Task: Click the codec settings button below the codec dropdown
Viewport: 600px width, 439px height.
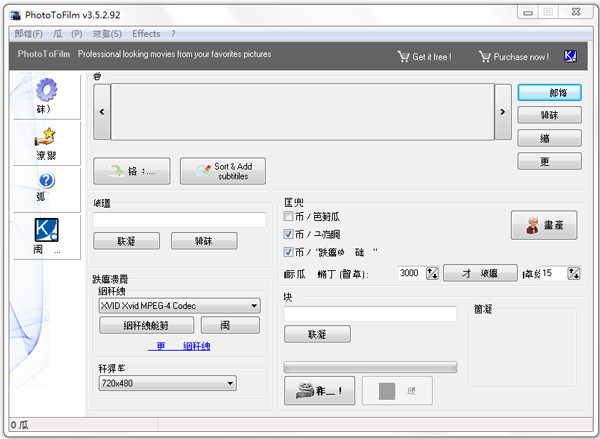Action: (146, 325)
